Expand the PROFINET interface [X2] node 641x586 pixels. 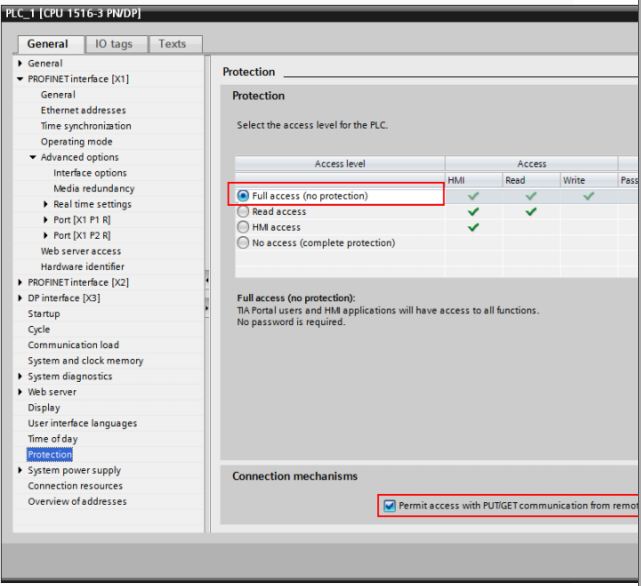click(x=20, y=282)
